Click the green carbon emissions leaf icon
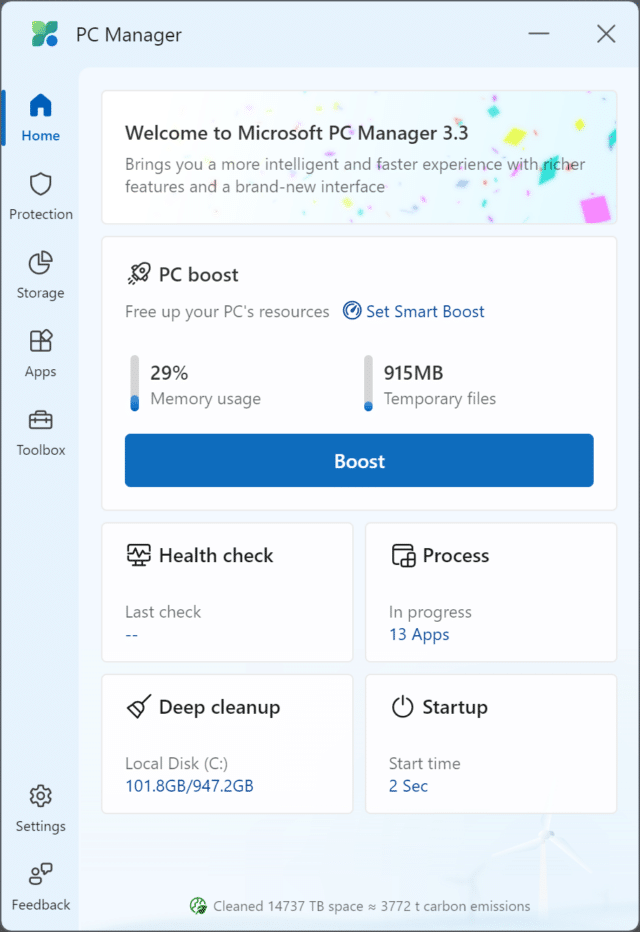 198,906
